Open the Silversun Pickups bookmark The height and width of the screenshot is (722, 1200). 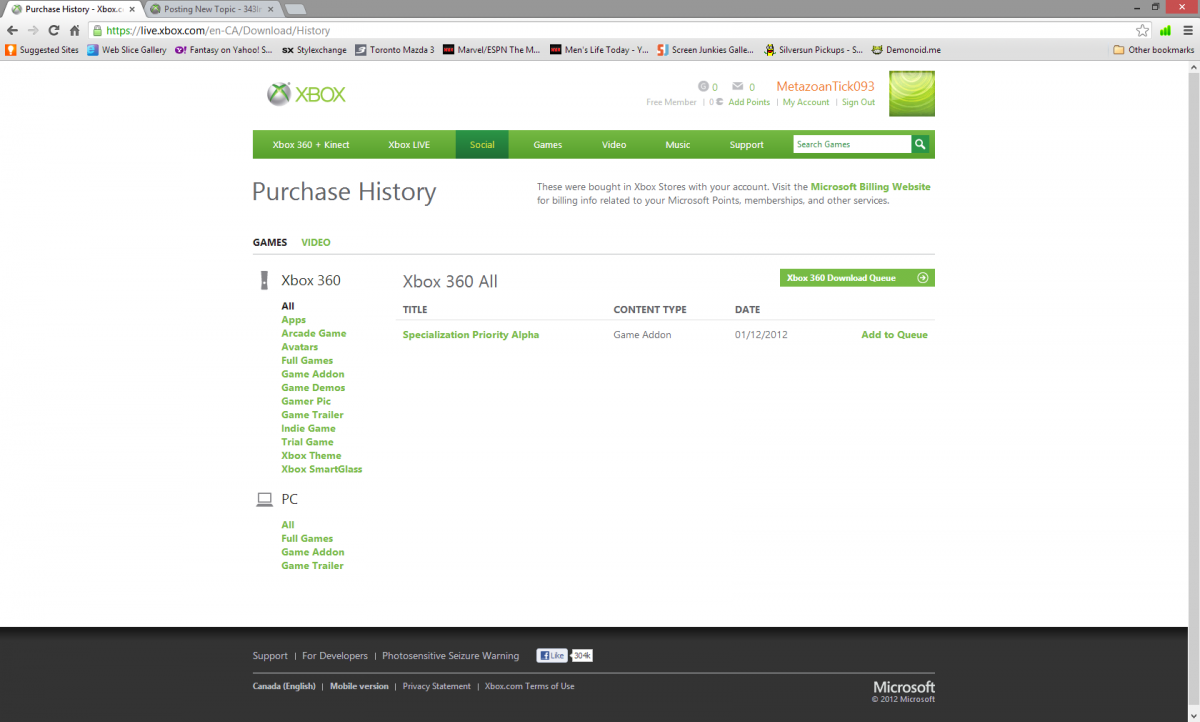pyautogui.click(x=814, y=49)
